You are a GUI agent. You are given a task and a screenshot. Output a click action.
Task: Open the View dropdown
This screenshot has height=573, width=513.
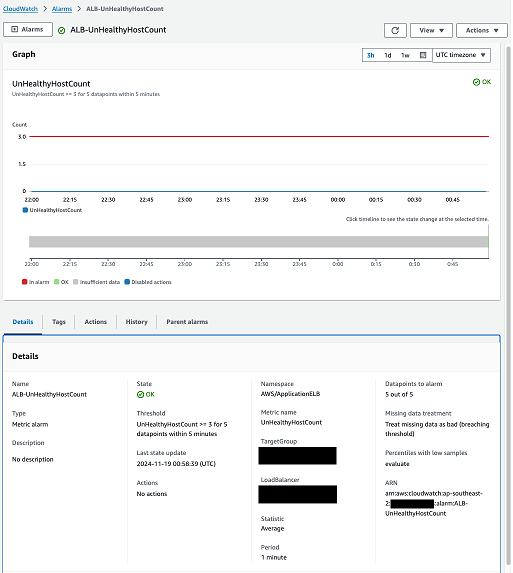(x=431, y=30)
